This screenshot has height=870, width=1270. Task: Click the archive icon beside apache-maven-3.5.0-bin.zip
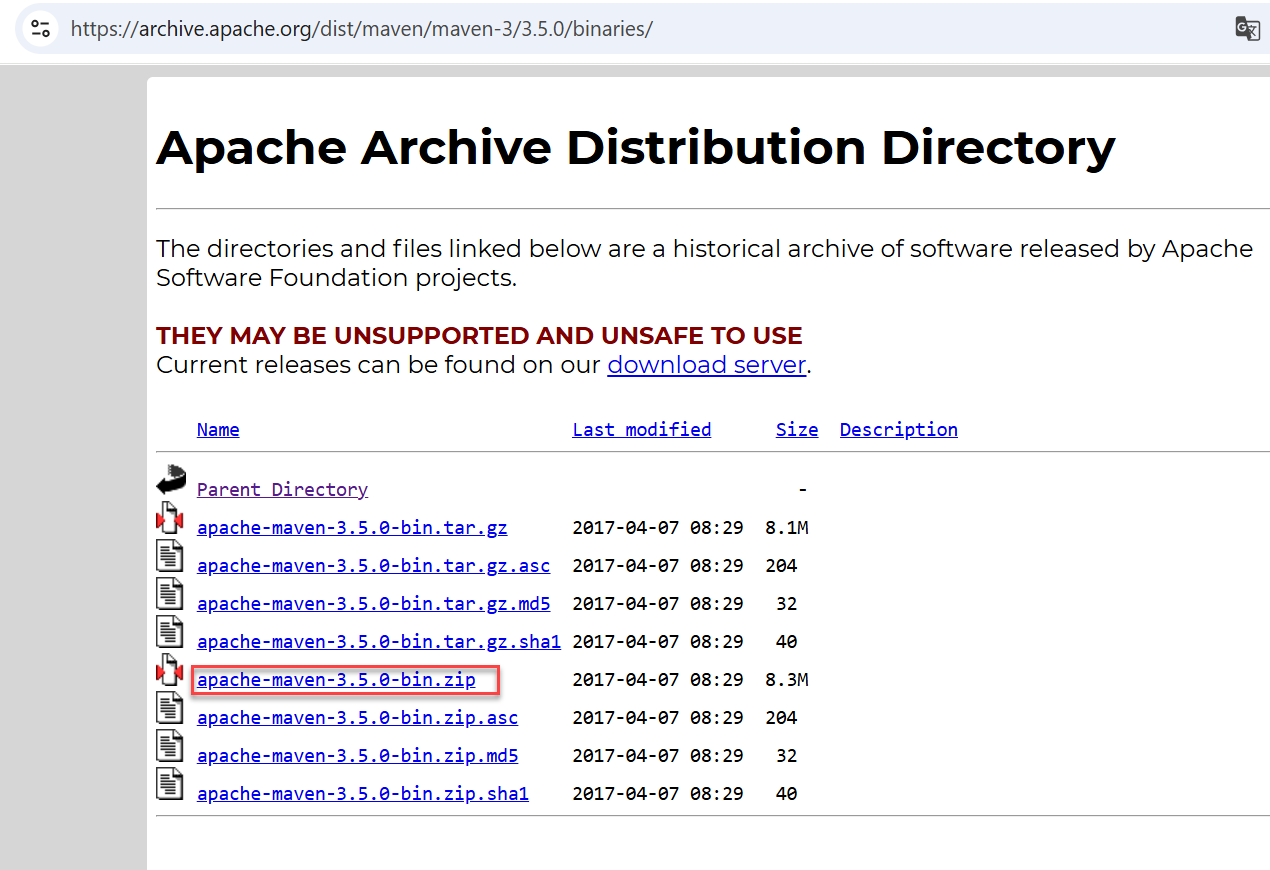[x=170, y=670]
